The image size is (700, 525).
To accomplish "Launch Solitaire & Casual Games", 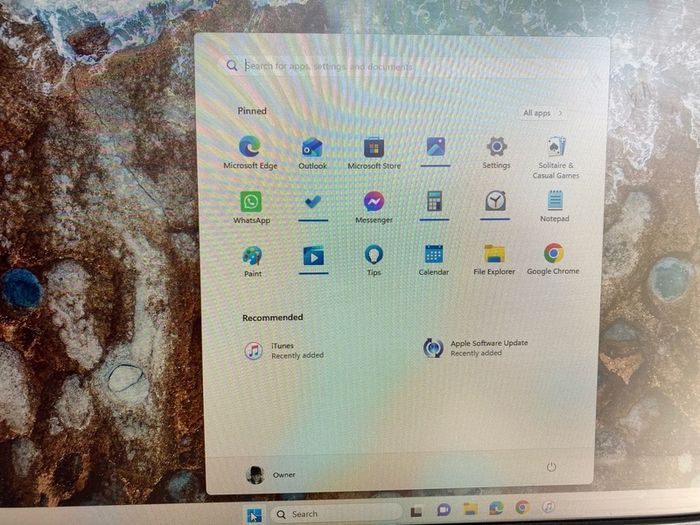I will tap(555, 158).
